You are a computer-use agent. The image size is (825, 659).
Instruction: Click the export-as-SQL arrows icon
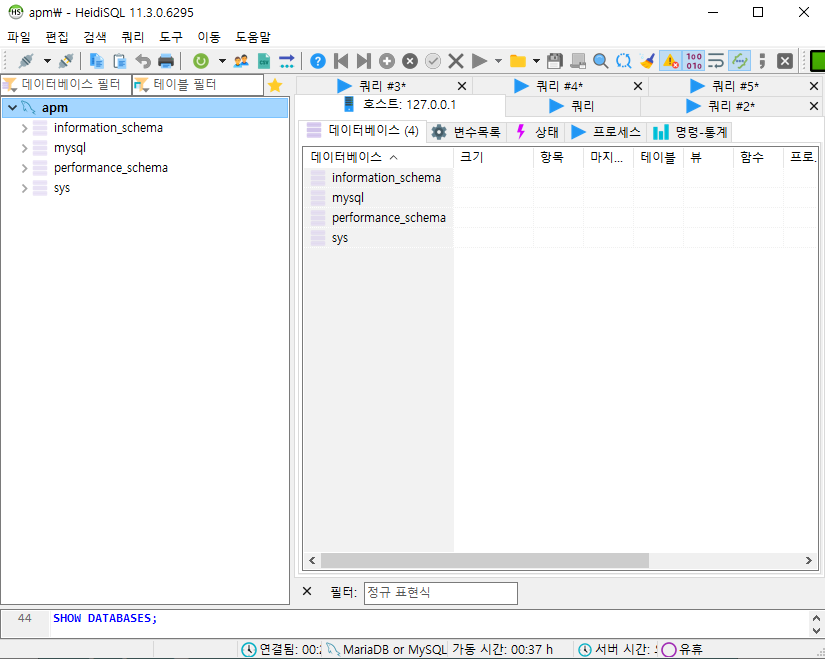pos(287,61)
